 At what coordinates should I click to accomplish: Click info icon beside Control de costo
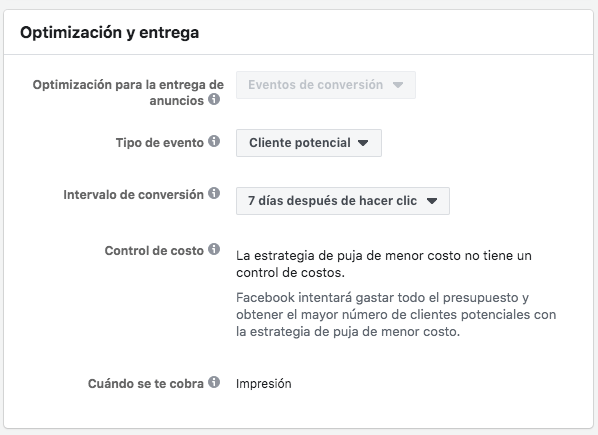click(x=214, y=249)
